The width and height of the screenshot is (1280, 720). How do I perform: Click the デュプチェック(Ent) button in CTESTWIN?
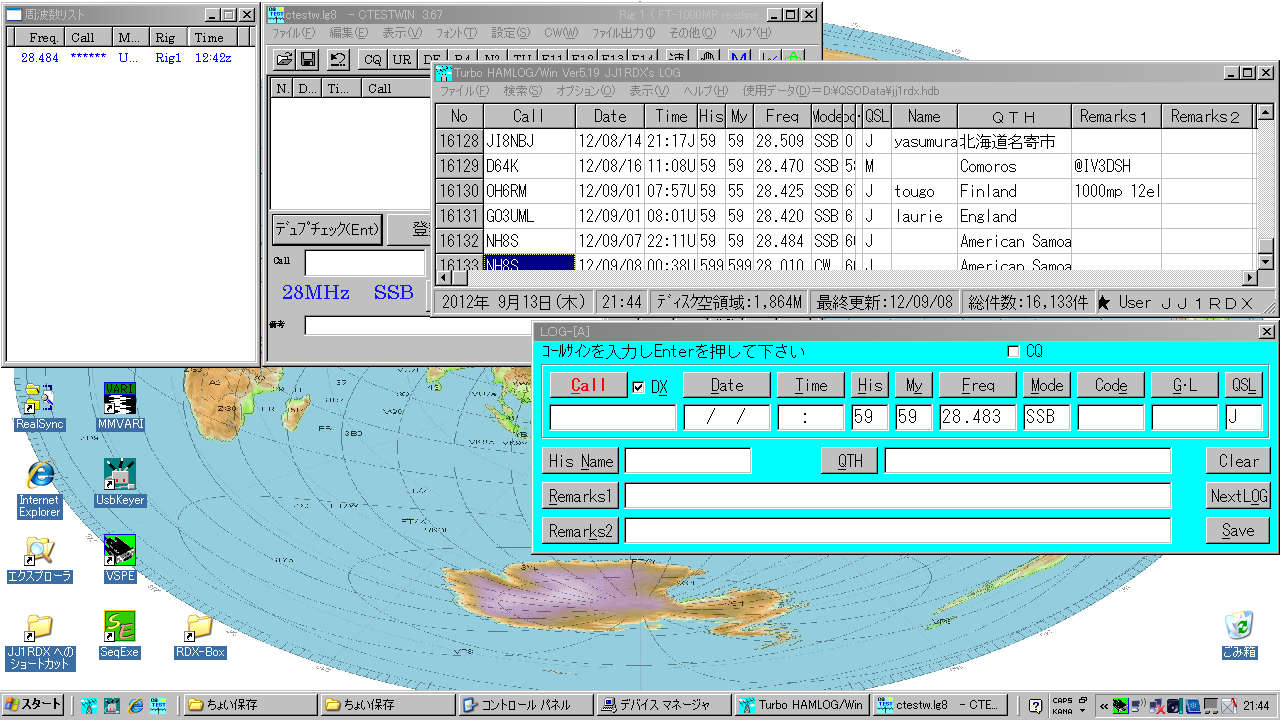(x=328, y=229)
